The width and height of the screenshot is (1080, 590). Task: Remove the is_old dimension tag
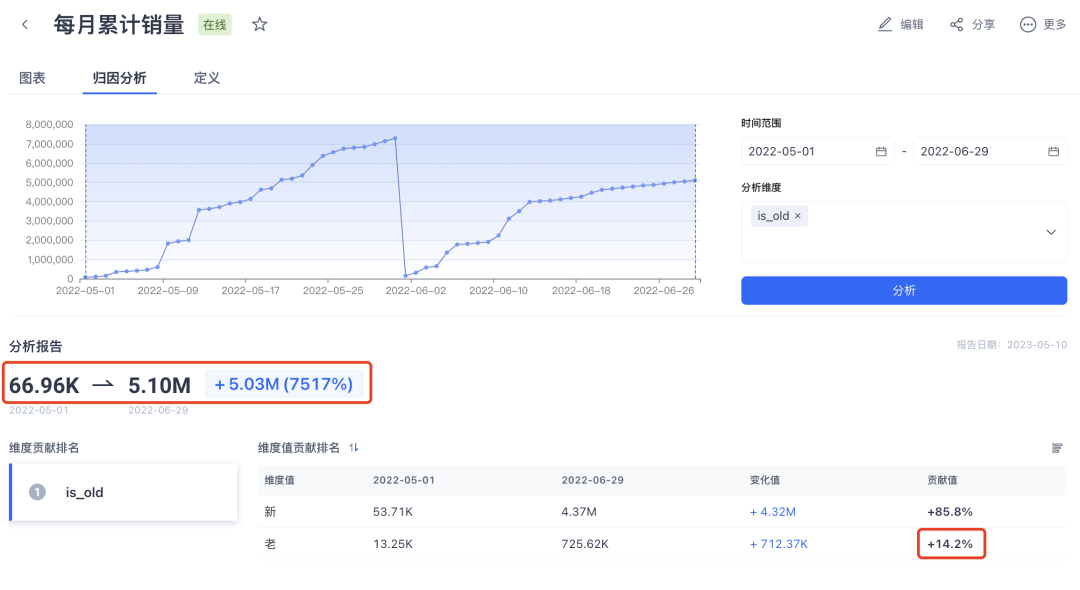(798, 216)
